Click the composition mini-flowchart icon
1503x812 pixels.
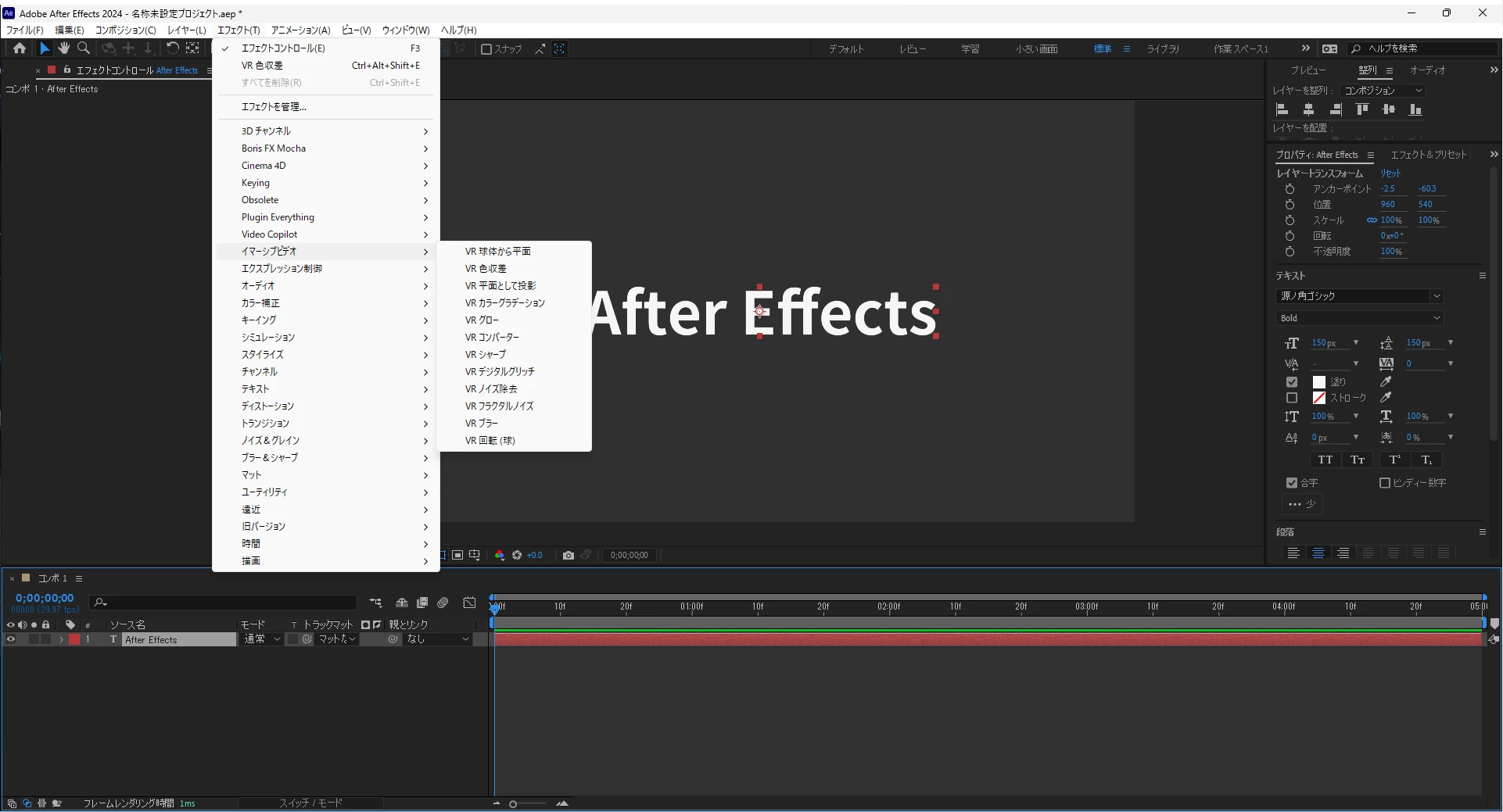[x=376, y=603]
